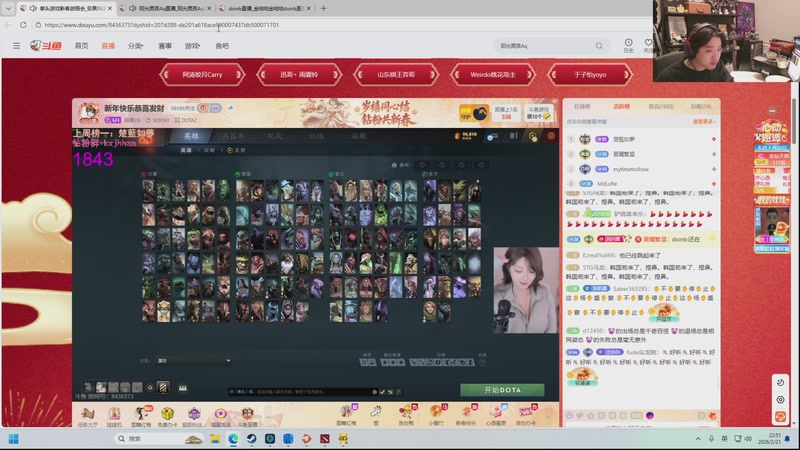Mute the first browser tab speaker icon
The image size is (800, 450).
33,8
